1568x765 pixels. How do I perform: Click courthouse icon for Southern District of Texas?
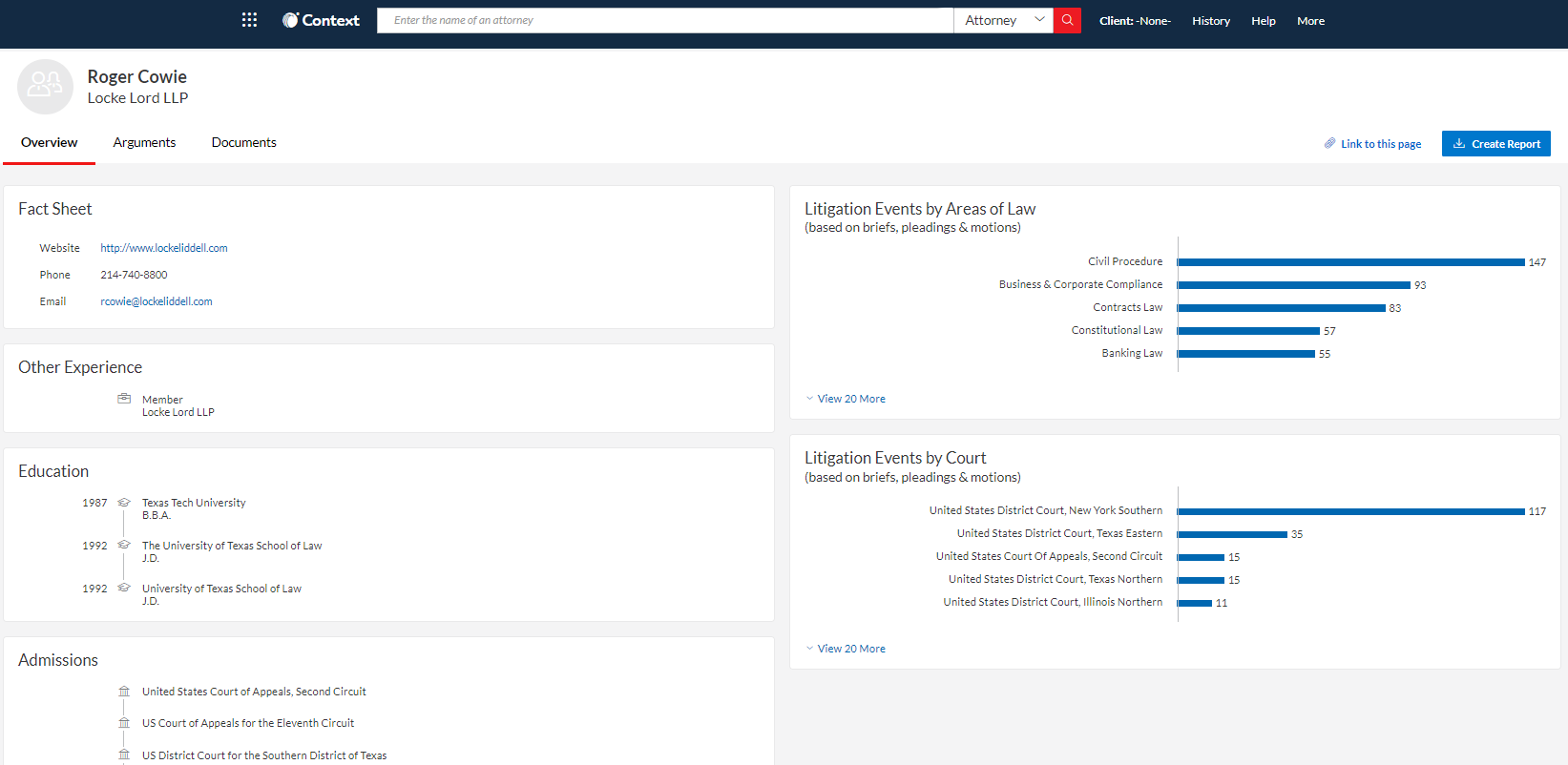(x=124, y=755)
